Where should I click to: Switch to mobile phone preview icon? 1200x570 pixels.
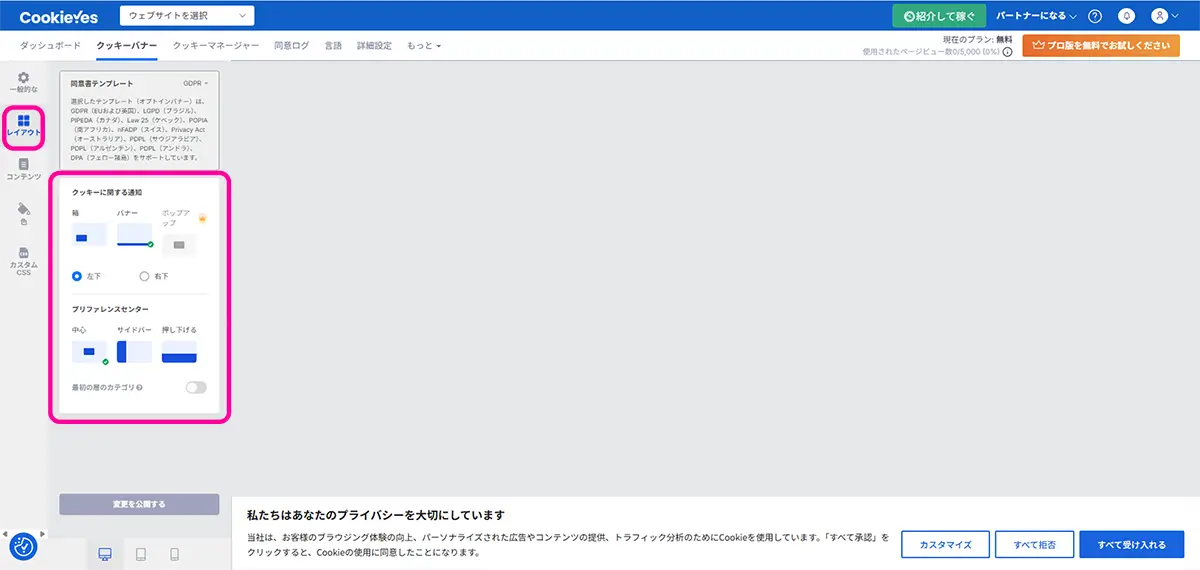(x=174, y=554)
